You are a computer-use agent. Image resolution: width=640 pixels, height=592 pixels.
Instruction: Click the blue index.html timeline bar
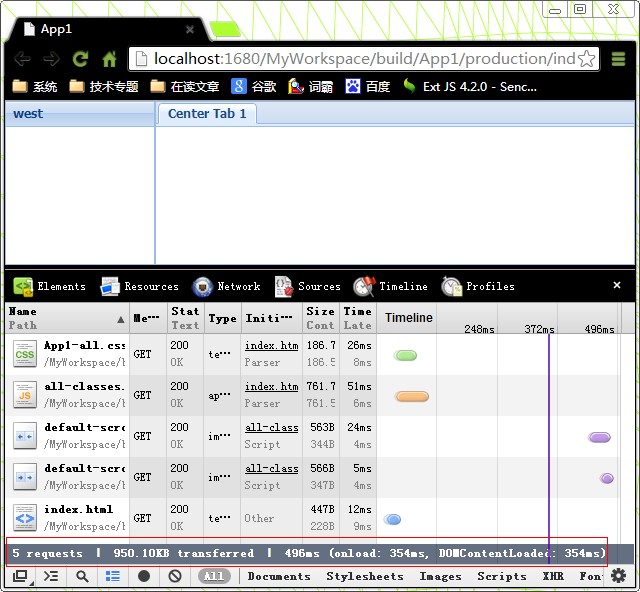point(392,519)
